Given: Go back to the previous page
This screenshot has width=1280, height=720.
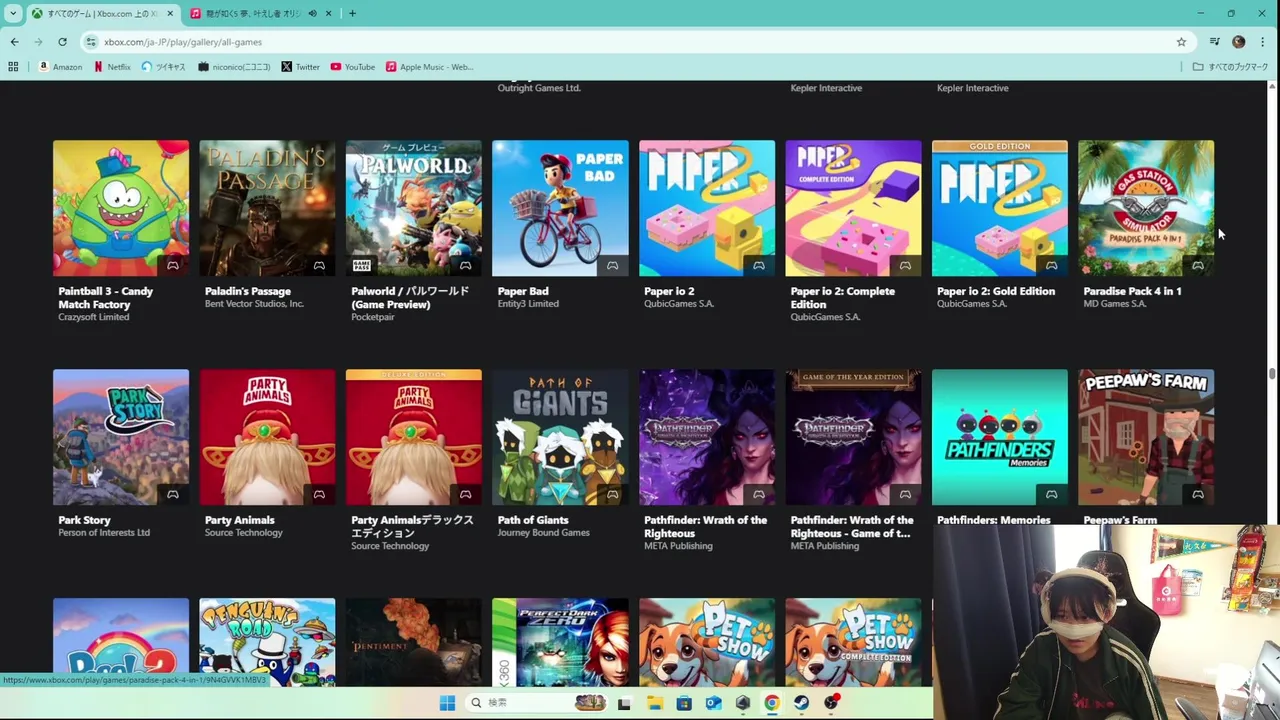Looking at the screenshot, I should click(14, 42).
